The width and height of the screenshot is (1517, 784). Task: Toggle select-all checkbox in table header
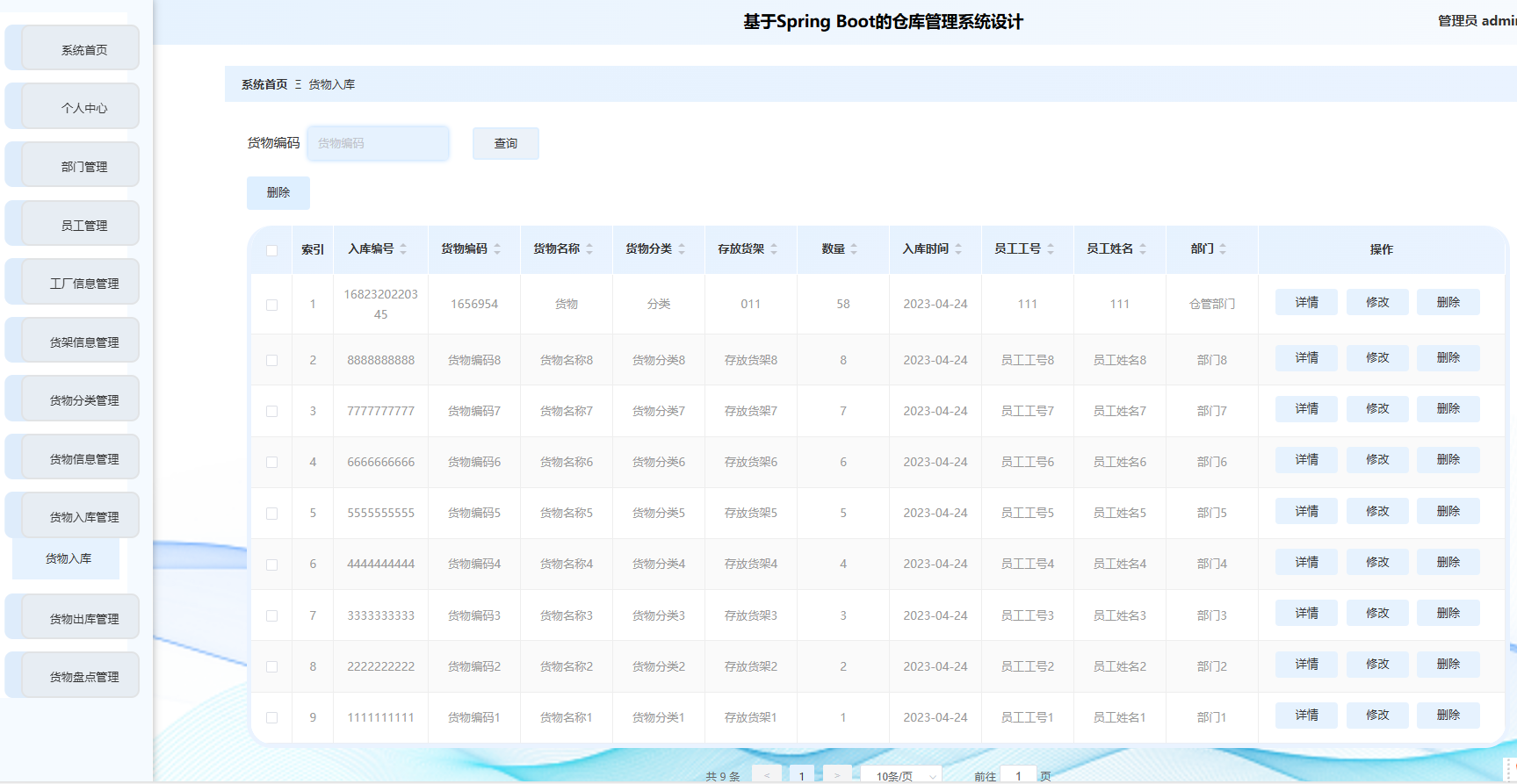272,250
